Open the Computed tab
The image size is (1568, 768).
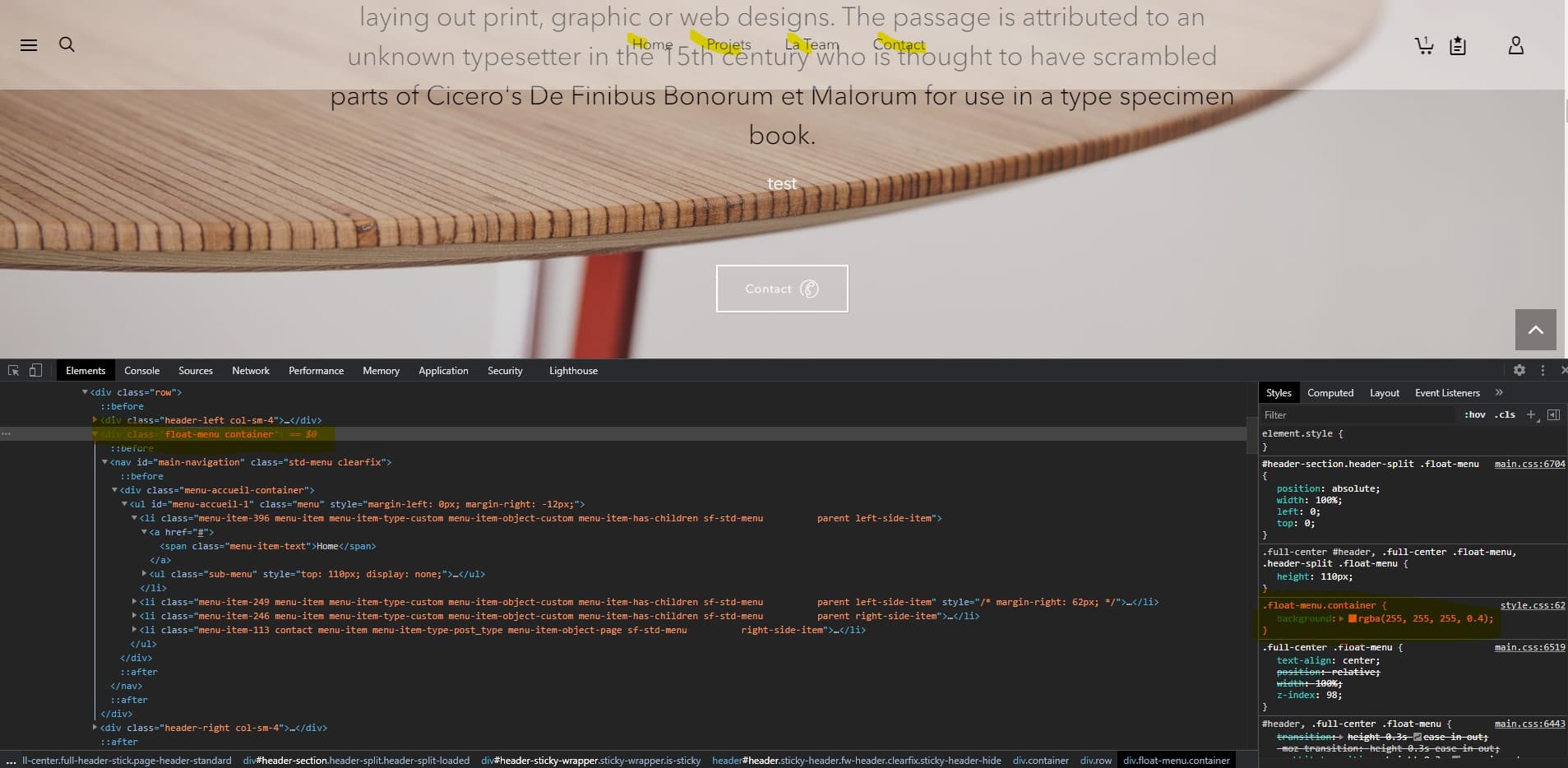pos(1330,393)
